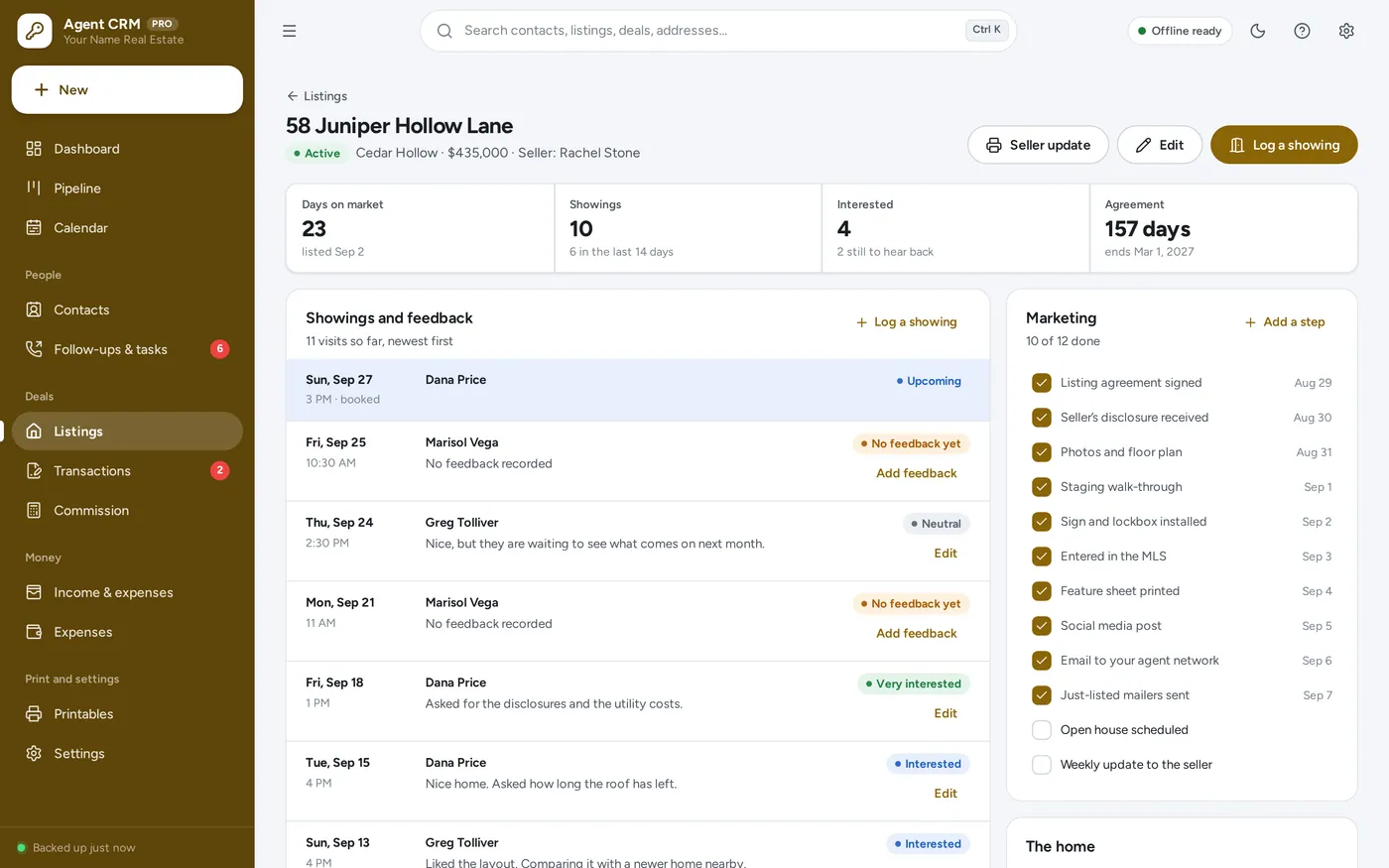Uncheck Staging walk-through
This screenshot has width=1389, height=868.
(1042, 487)
